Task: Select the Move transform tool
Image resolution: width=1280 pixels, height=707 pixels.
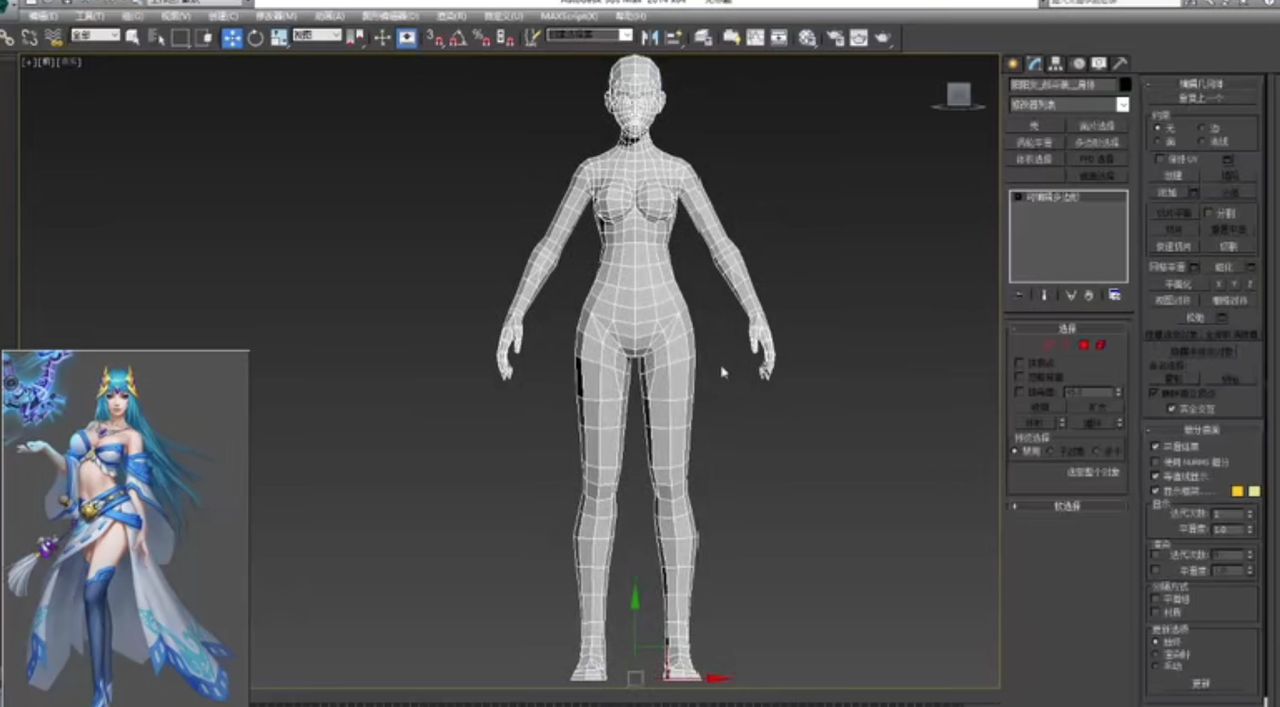Action: point(232,38)
